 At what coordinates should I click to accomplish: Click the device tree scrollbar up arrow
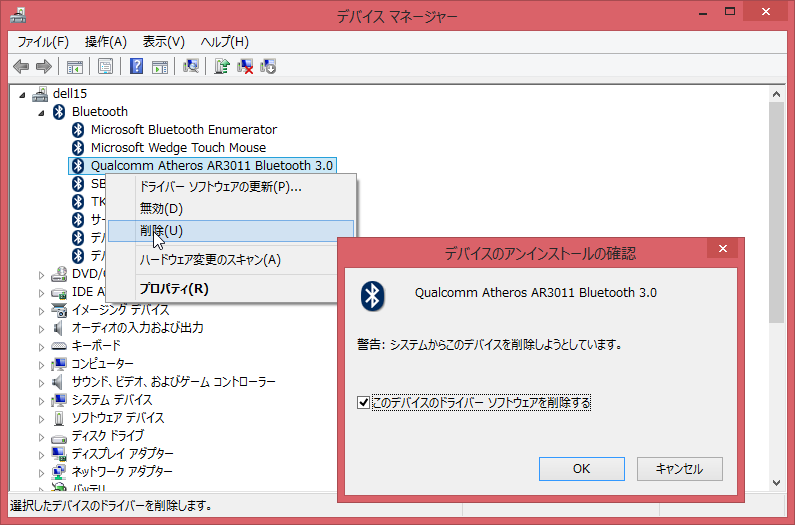pos(776,94)
